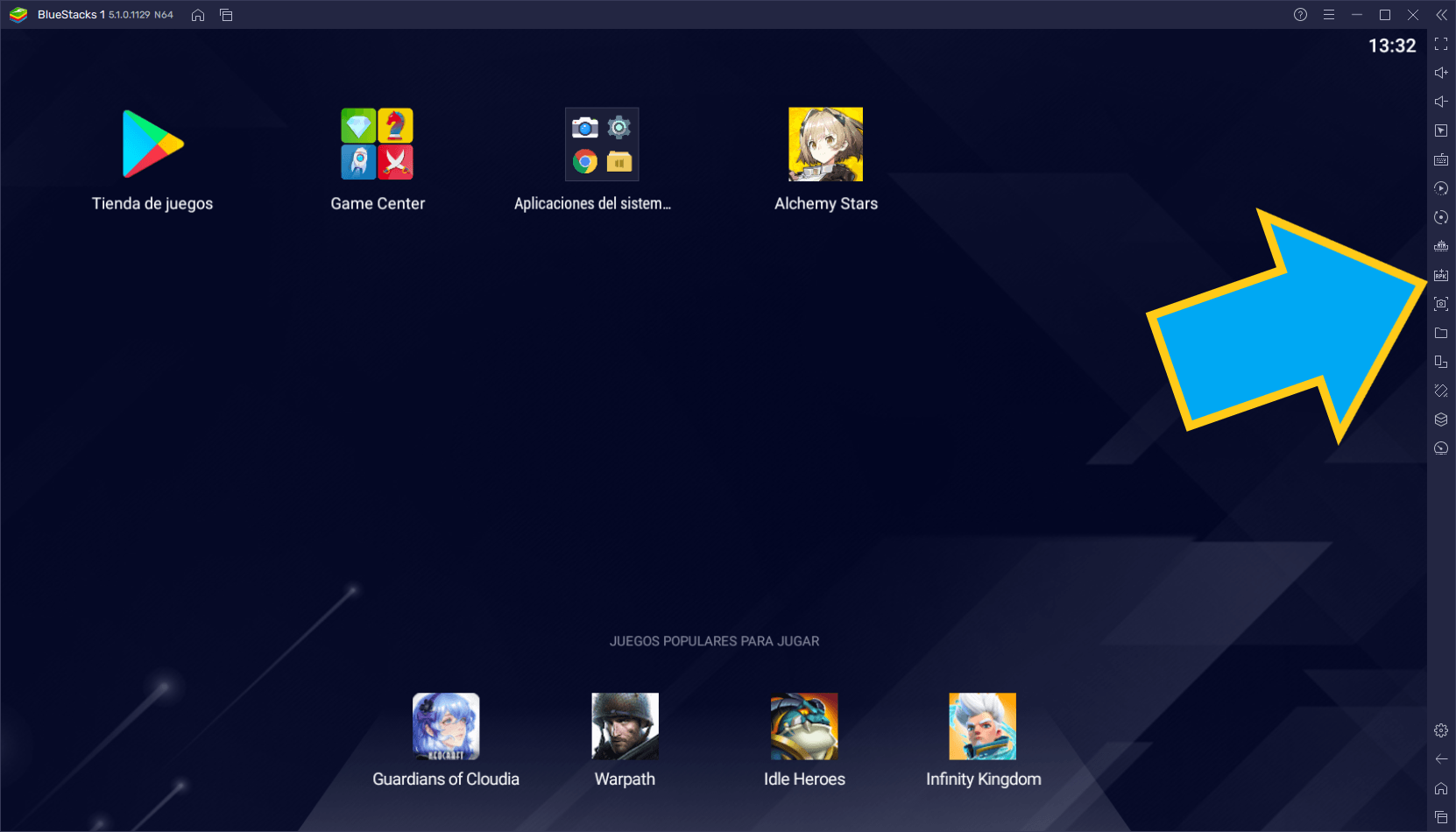Open the Multi-Instance Manager layers icon
This screenshot has width=1456, height=832.
[1441, 420]
